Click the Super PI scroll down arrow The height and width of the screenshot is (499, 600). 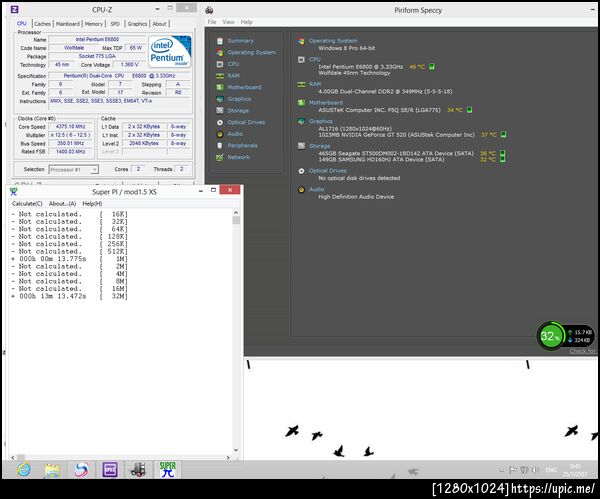[x=236, y=450]
